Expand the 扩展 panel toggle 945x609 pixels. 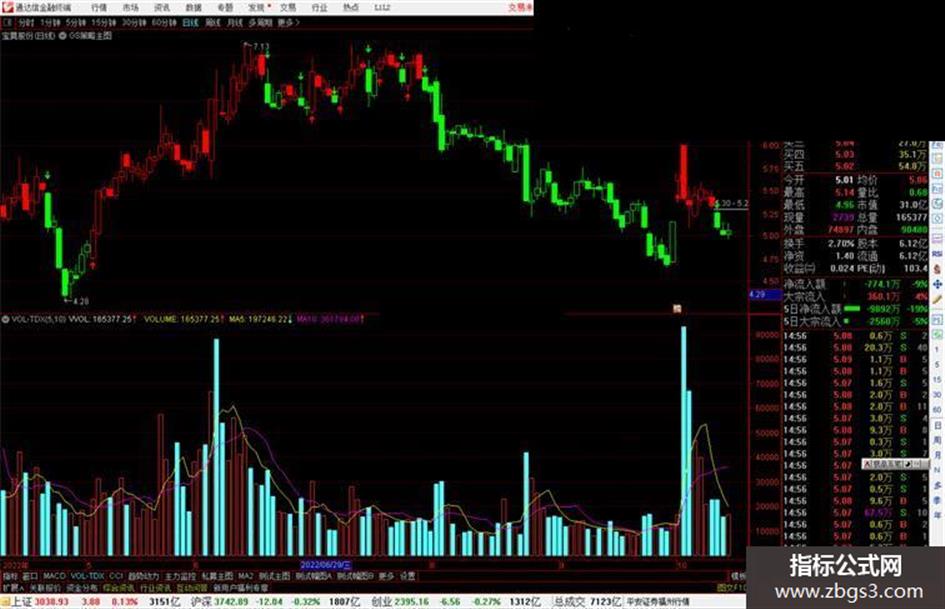pos(13,587)
